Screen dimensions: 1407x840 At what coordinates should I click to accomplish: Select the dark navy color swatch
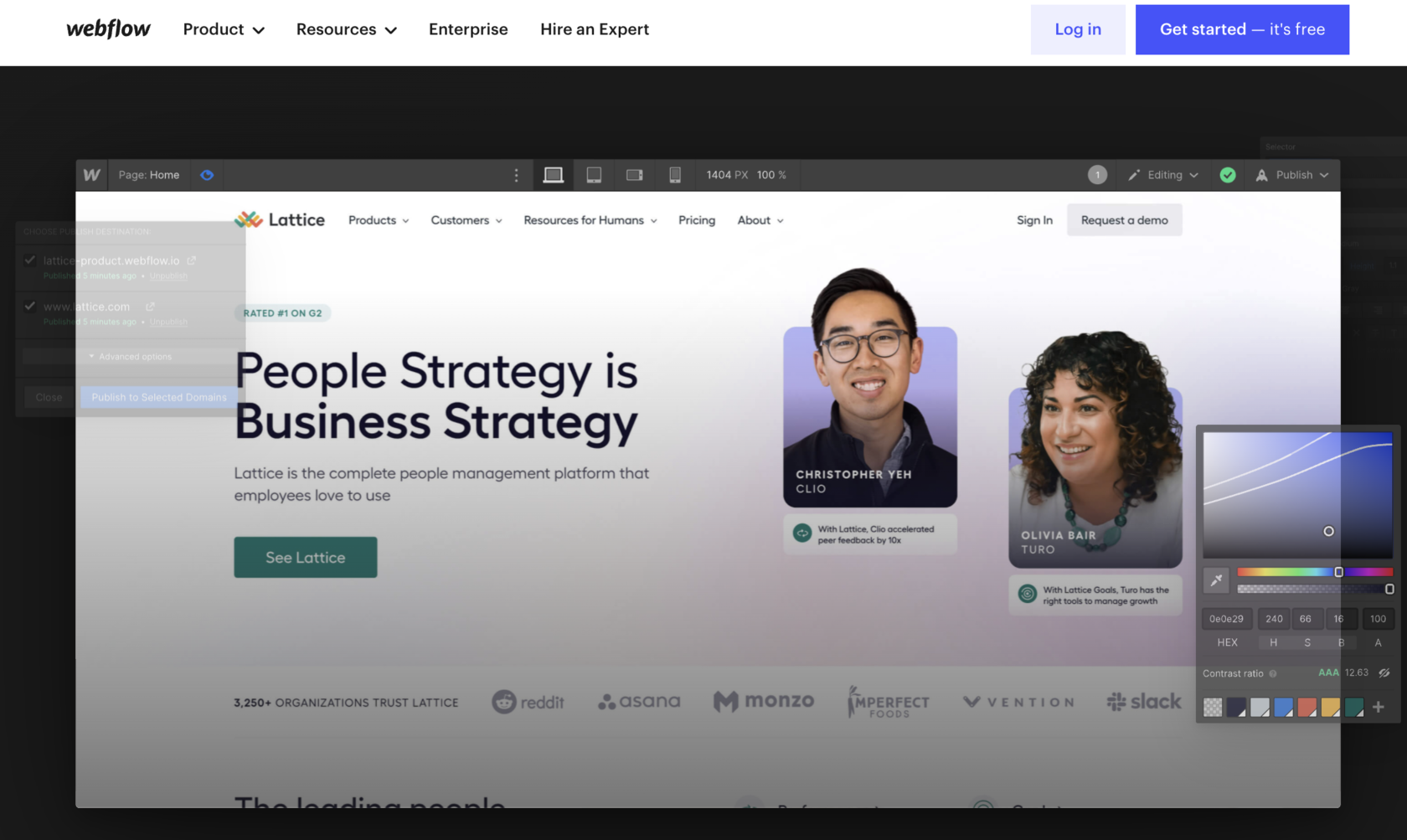[1236, 707]
